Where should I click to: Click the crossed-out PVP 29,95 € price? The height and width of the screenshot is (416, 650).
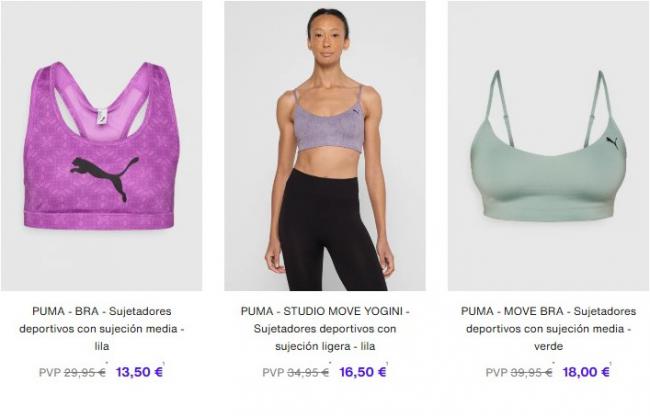click(x=72, y=372)
